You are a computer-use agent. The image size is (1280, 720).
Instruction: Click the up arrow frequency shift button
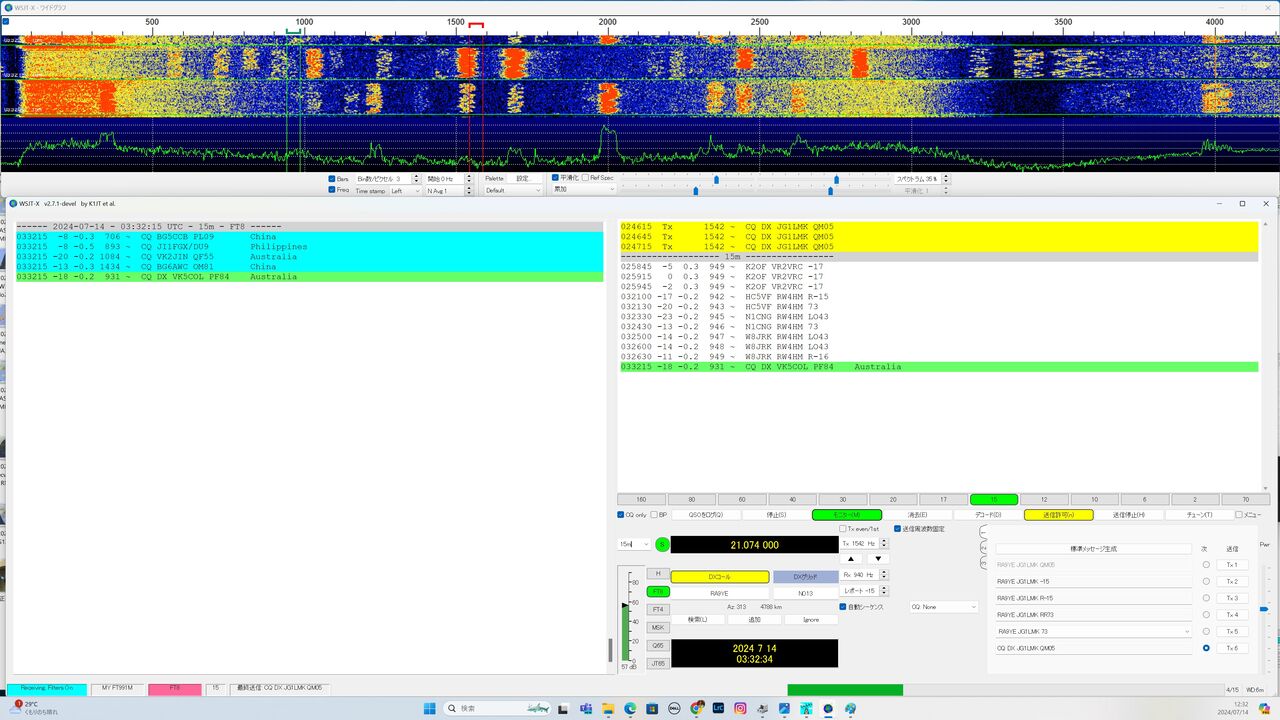click(851, 558)
